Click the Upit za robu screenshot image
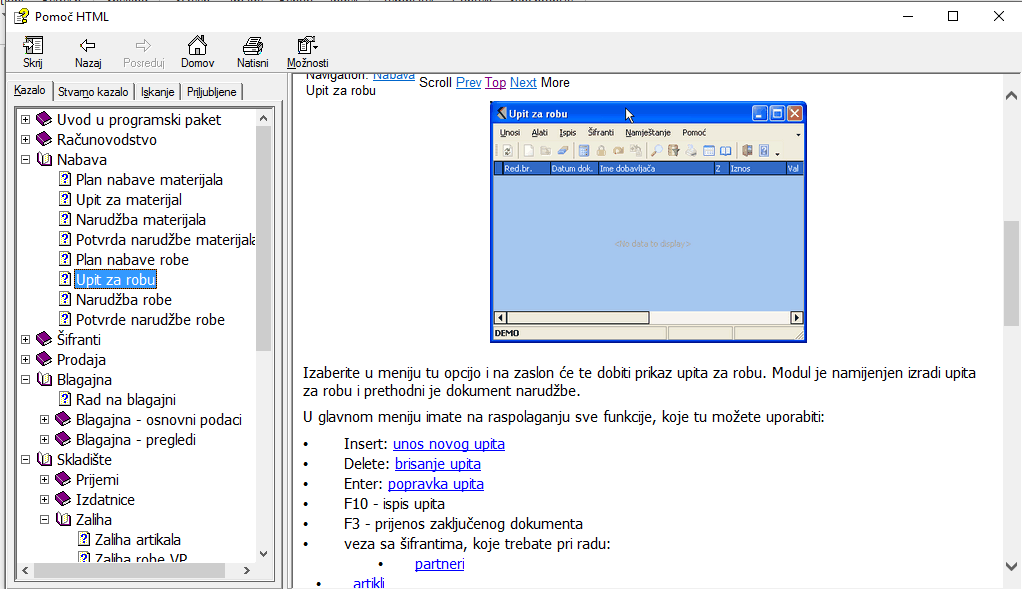1022x589 pixels. (x=648, y=222)
